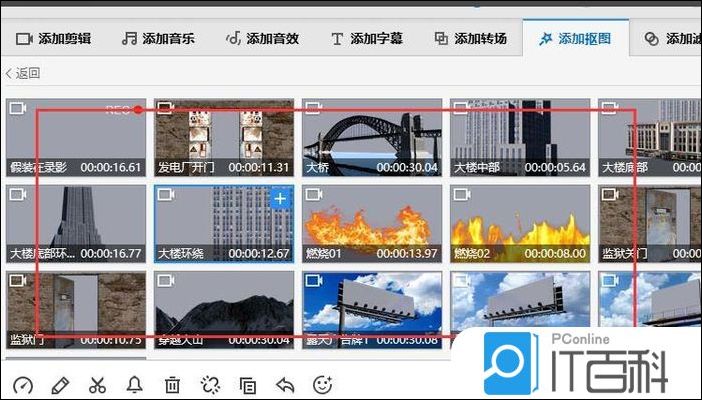Screen dimensions: 702x400
Task: Undo with the curved arrow icon
Action: coord(285,385)
